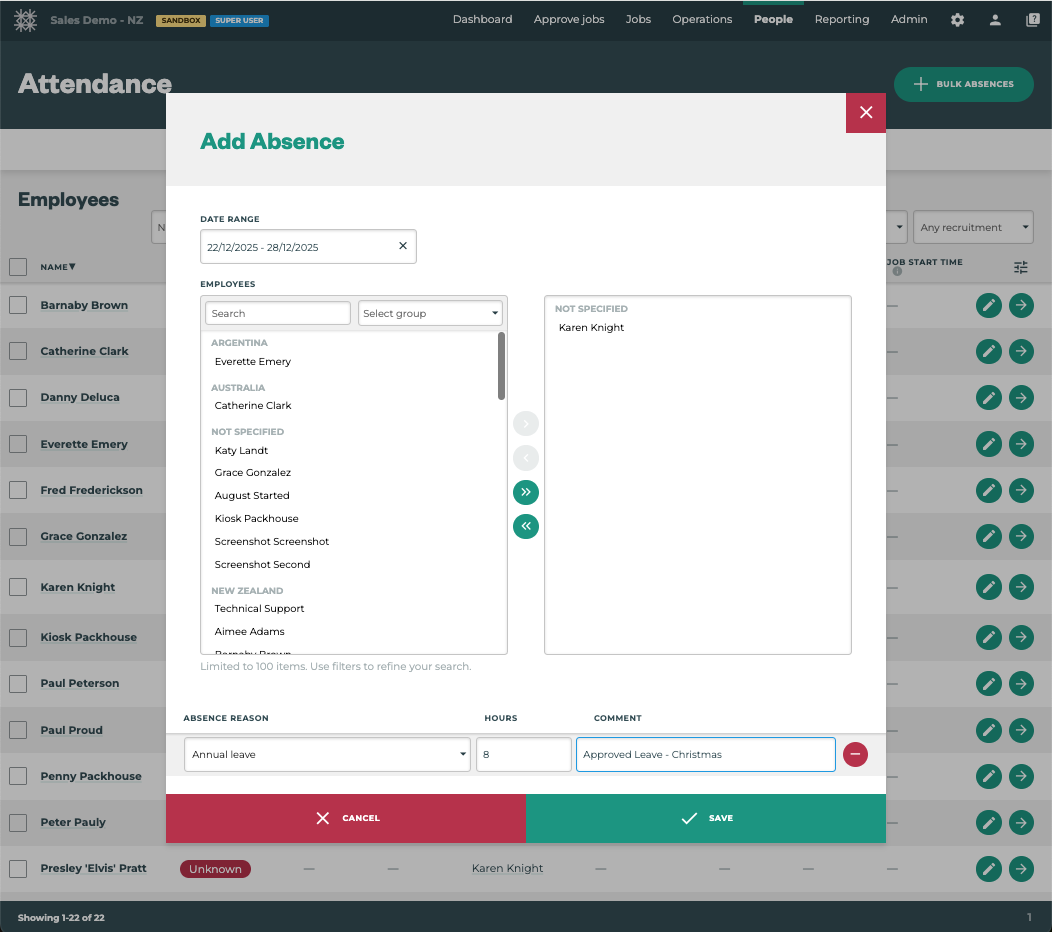
Task: Select the checkbox for Paul Peterson
Action: (x=18, y=683)
